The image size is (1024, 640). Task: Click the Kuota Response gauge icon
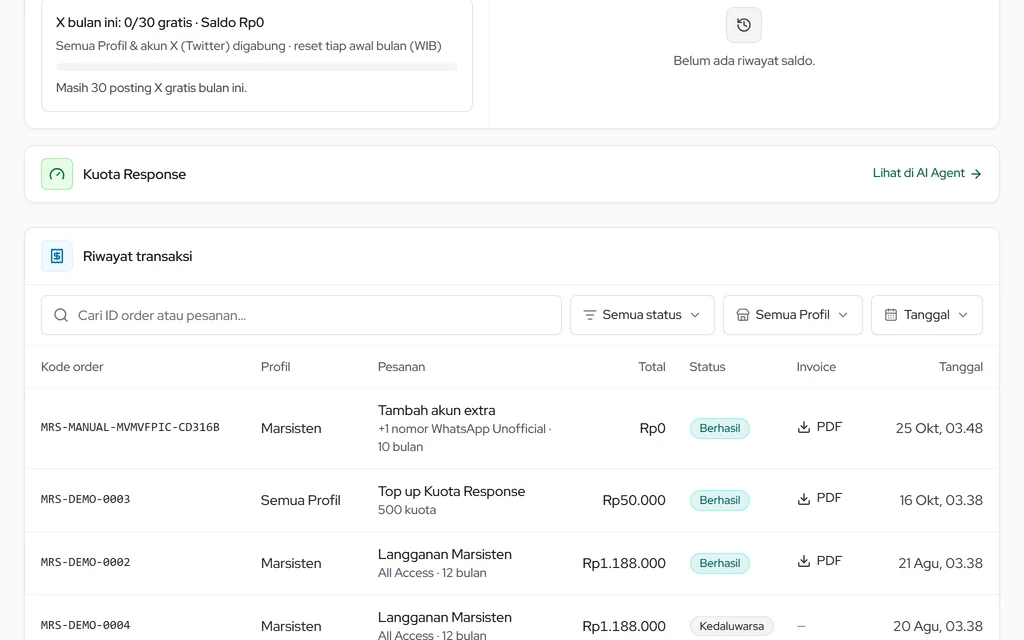57,174
